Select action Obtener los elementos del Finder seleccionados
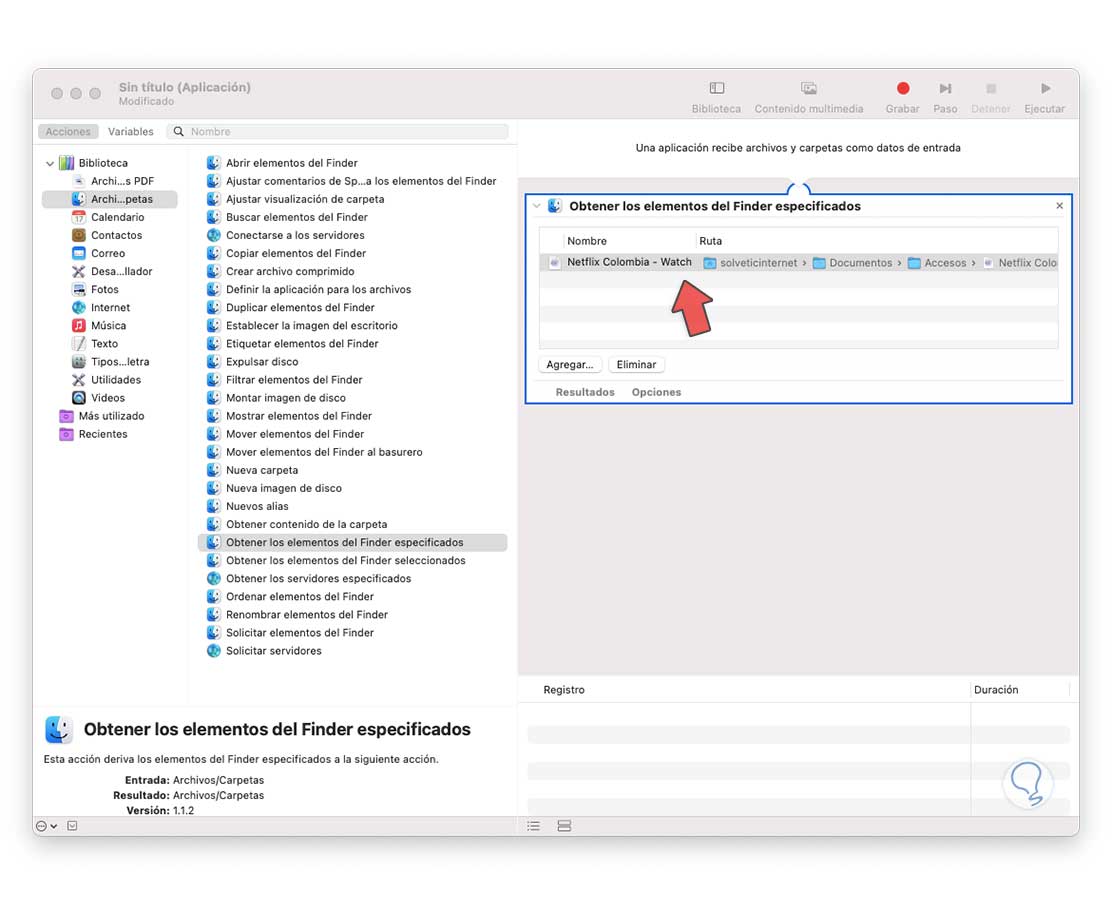The width and height of the screenshot is (1112, 919). [336, 561]
